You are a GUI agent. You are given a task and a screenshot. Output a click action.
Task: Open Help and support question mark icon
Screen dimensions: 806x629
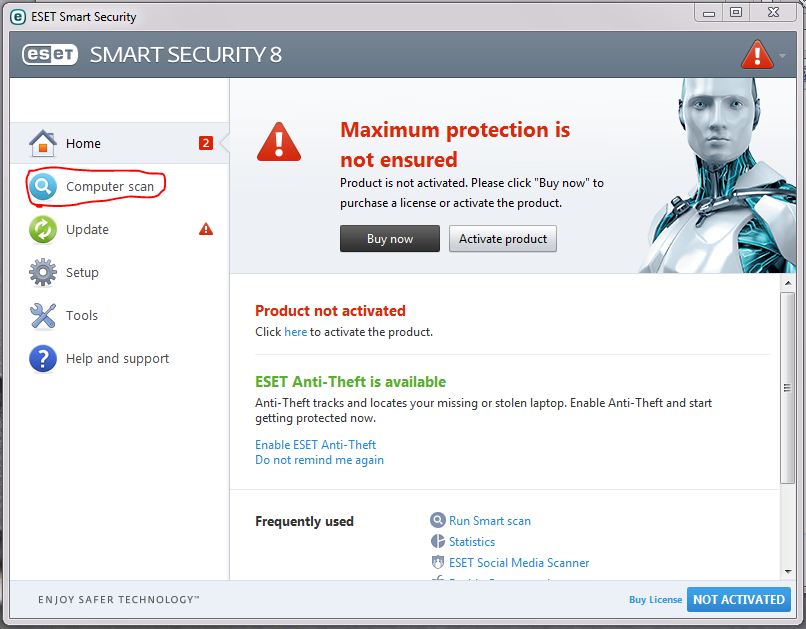pyautogui.click(x=43, y=358)
